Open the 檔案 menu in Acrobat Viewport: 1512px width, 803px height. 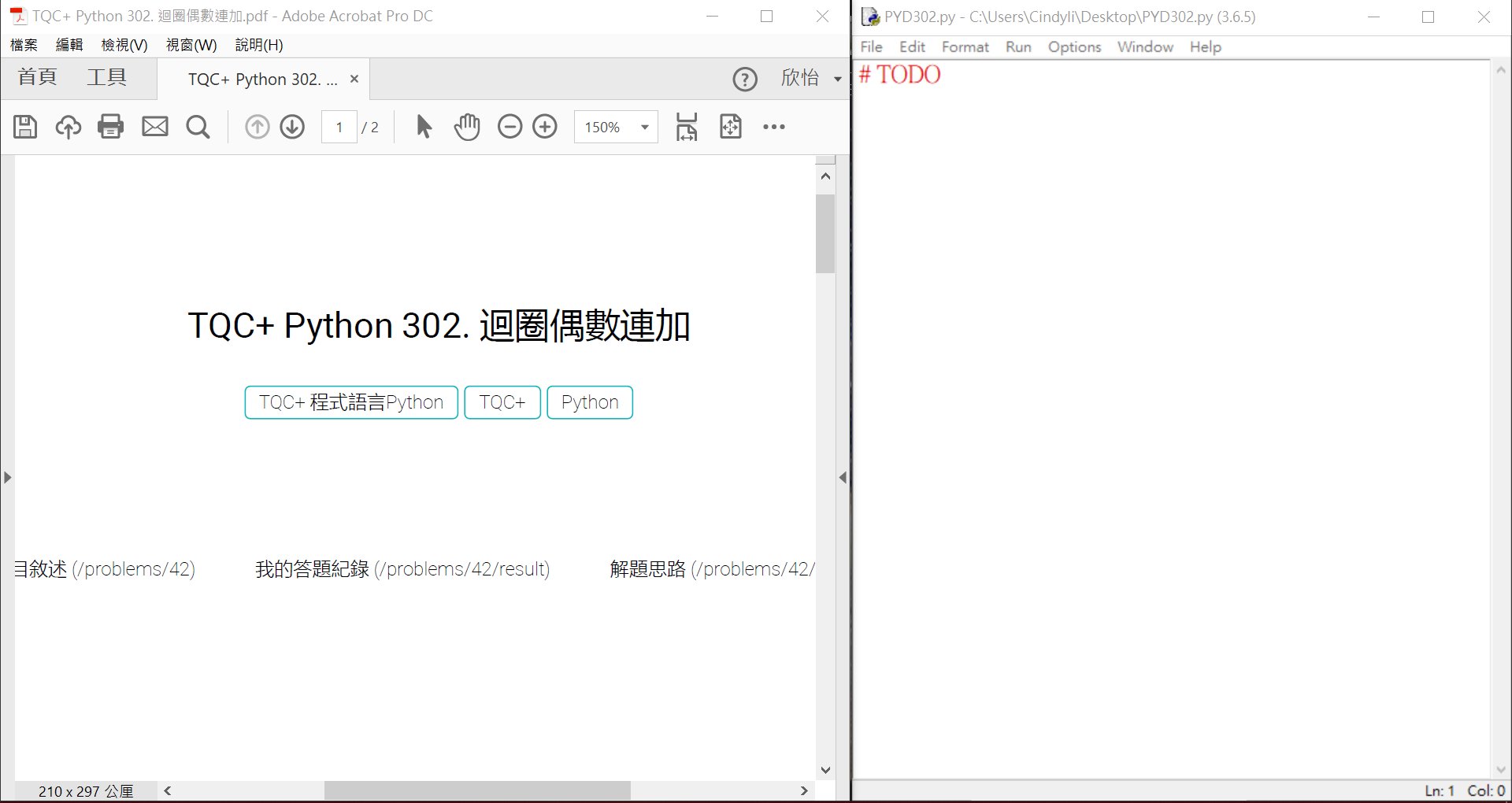[x=24, y=45]
